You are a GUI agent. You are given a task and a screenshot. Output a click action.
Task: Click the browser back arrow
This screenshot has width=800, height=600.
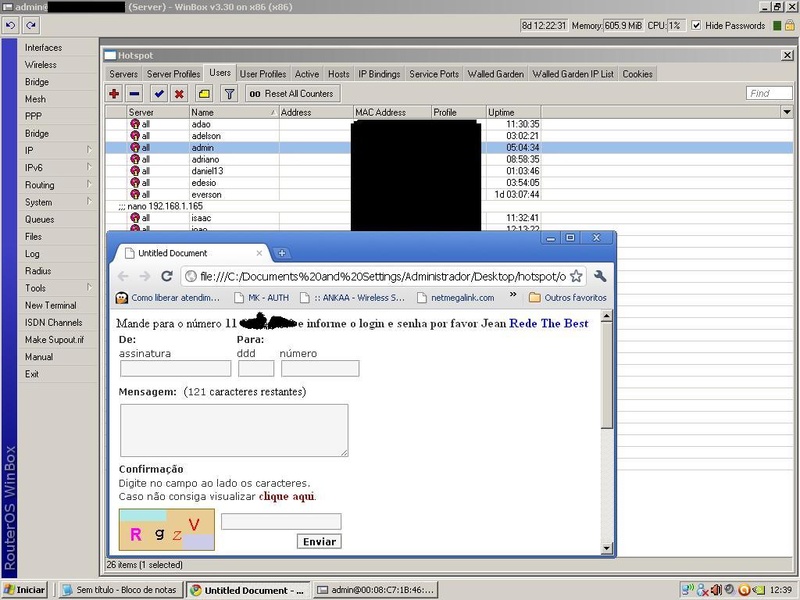123,276
